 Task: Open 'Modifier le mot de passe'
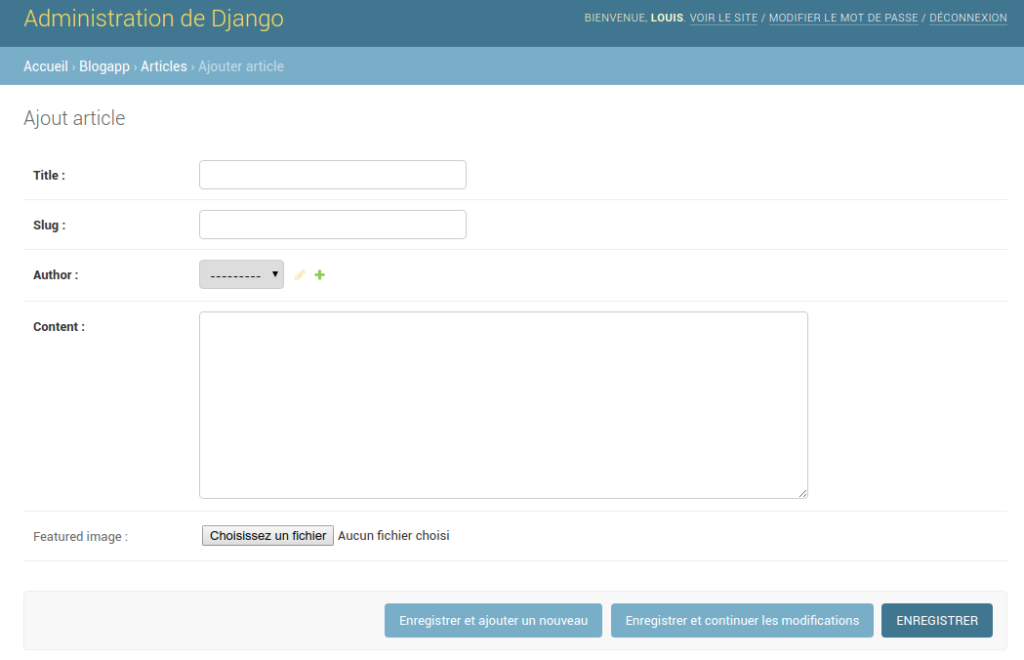(843, 18)
